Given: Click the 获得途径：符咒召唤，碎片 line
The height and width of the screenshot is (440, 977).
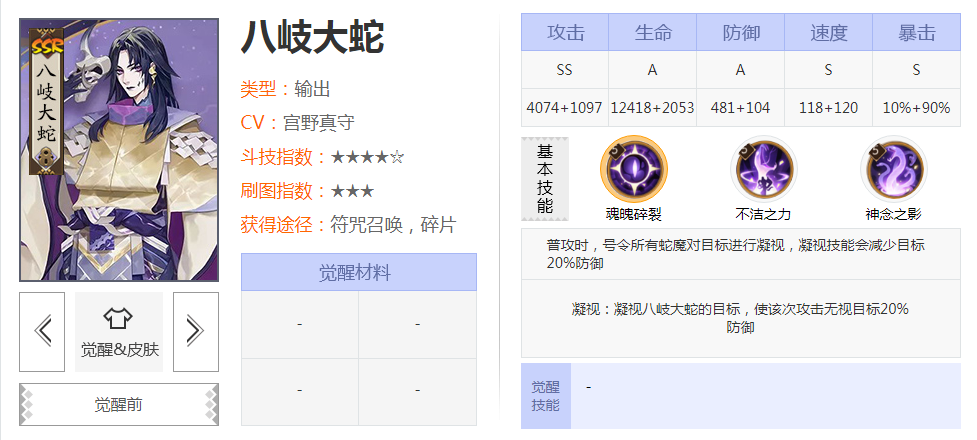Looking at the screenshot, I should [x=348, y=224].
